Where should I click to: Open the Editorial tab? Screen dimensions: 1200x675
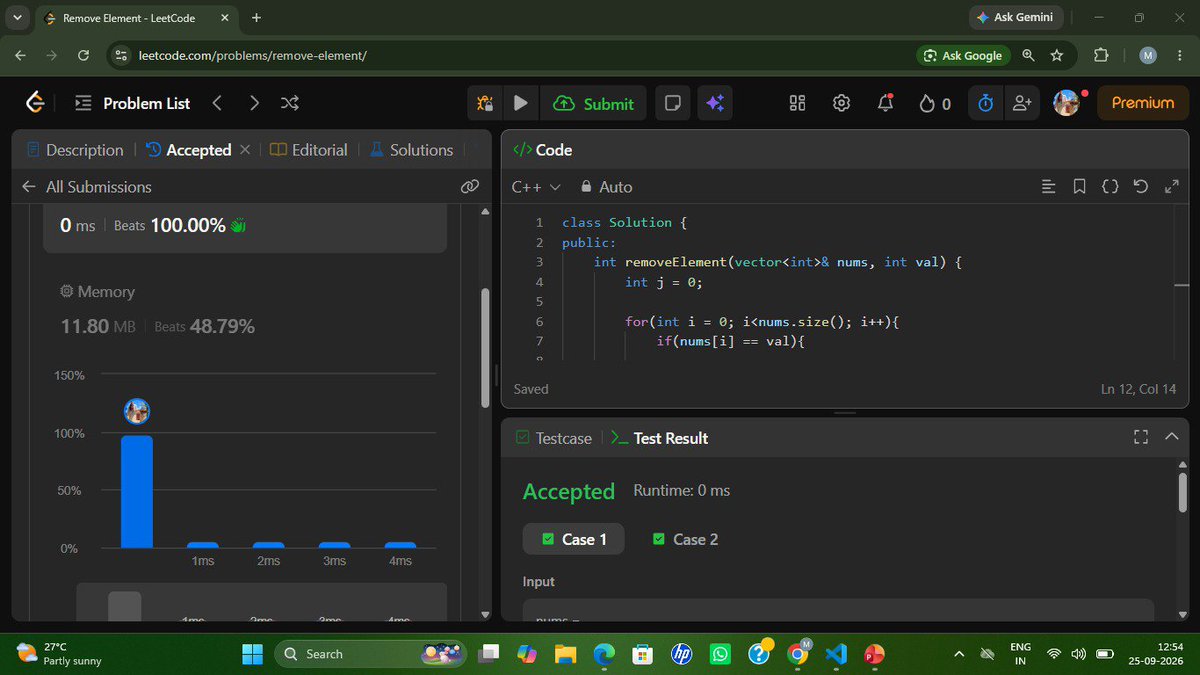[x=309, y=150]
